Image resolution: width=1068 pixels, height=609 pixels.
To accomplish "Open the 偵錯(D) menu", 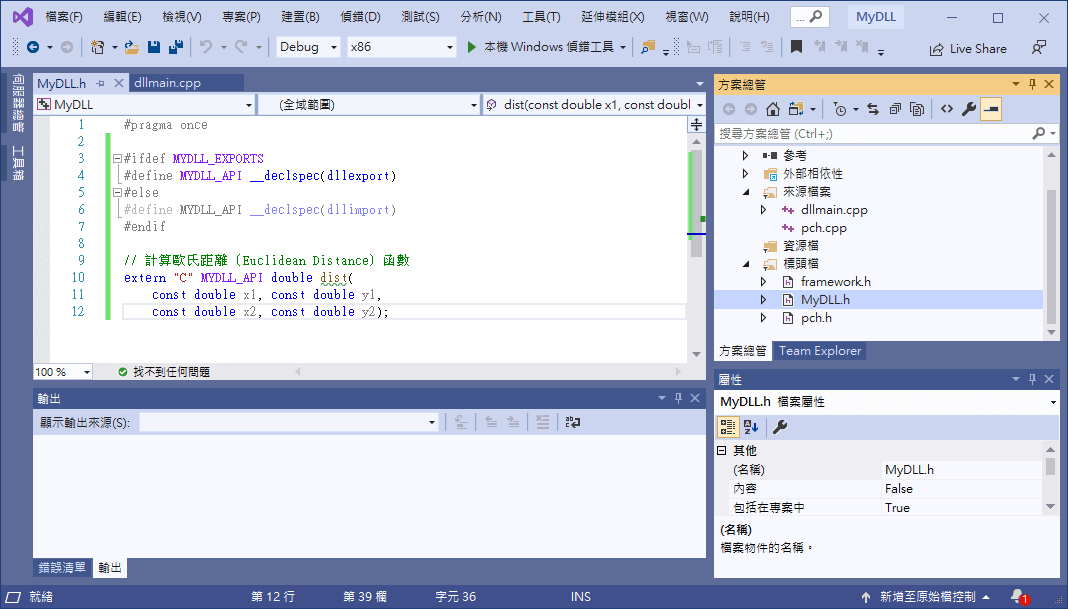I will tap(360, 17).
